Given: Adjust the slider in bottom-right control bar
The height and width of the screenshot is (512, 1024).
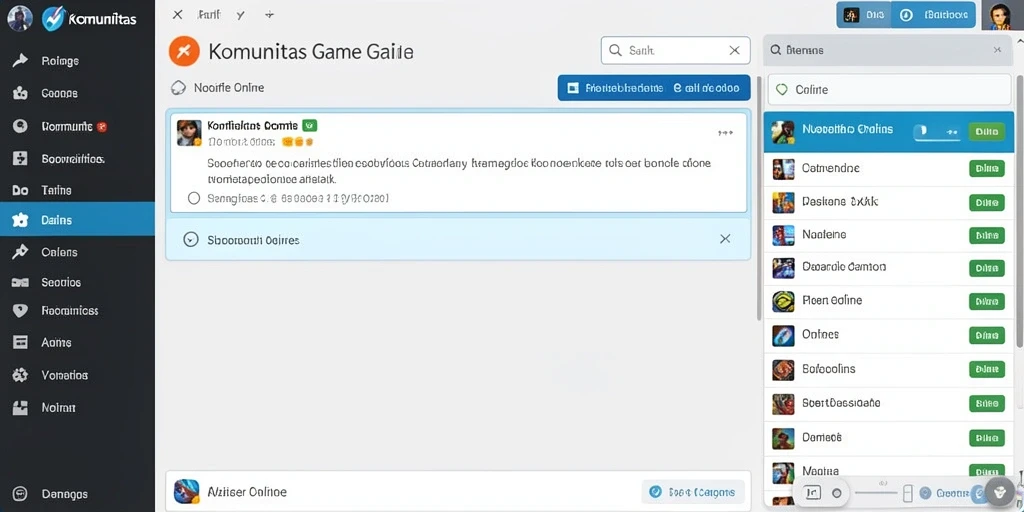Looking at the screenshot, I should [x=879, y=492].
